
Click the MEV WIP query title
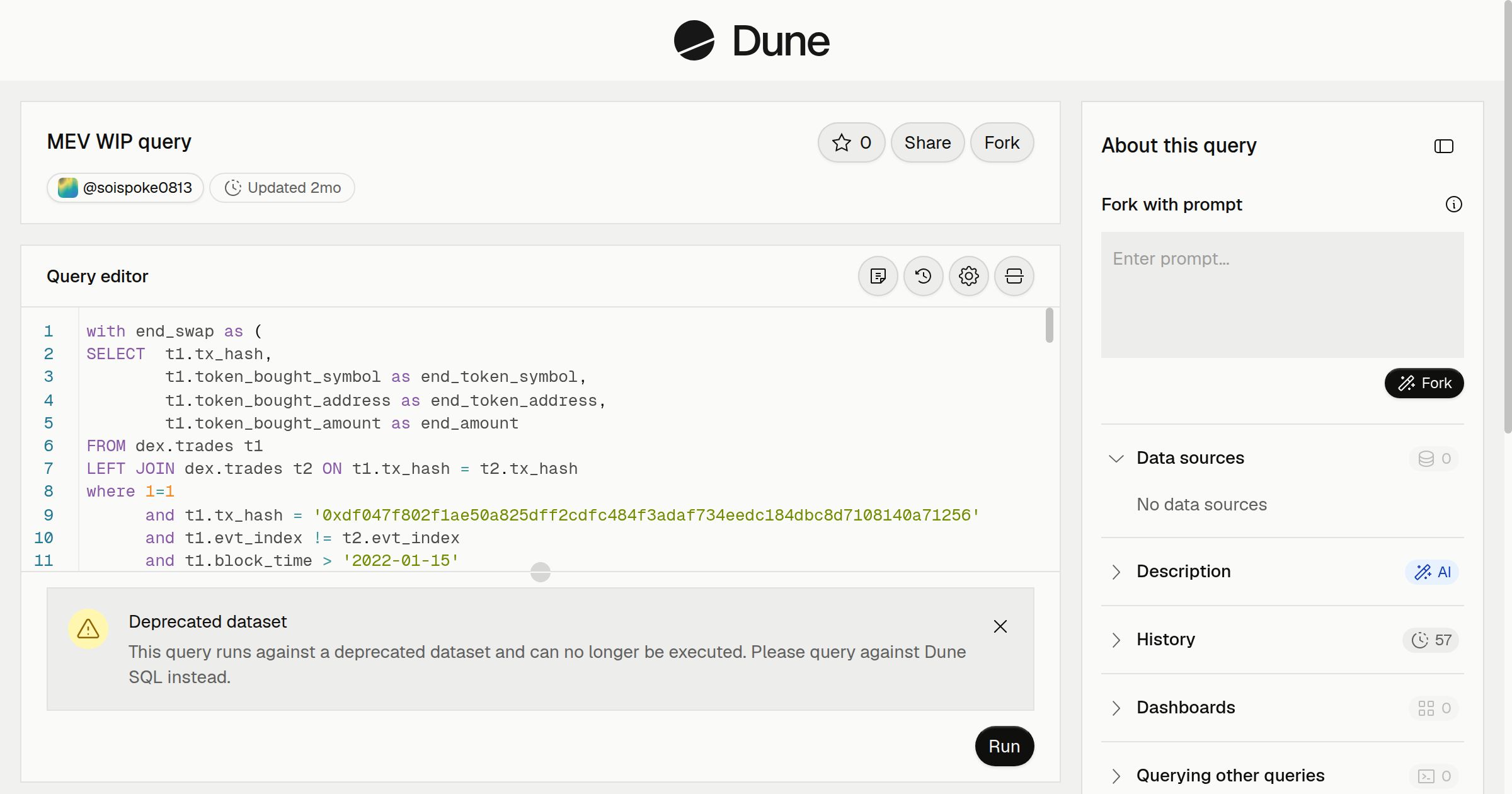119,142
